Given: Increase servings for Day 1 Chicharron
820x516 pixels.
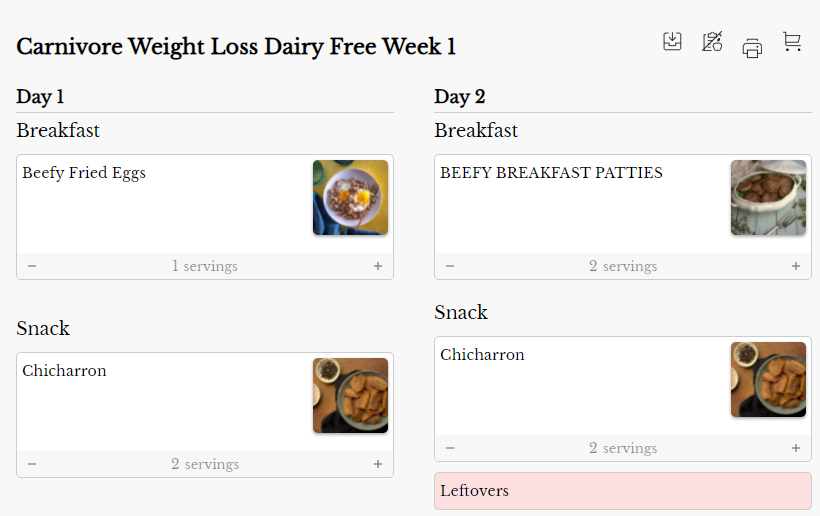Looking at the screenshot, I should click(x=378, y=464).
